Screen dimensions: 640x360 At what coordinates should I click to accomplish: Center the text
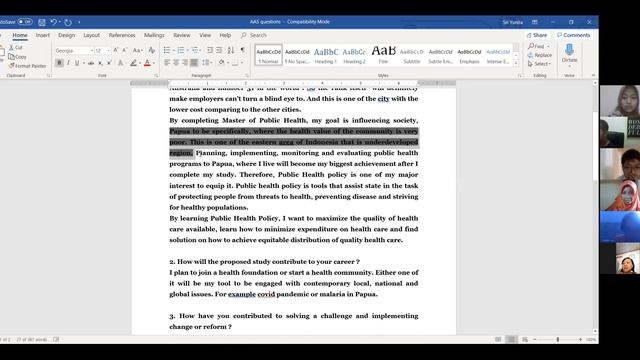[176, 63]
